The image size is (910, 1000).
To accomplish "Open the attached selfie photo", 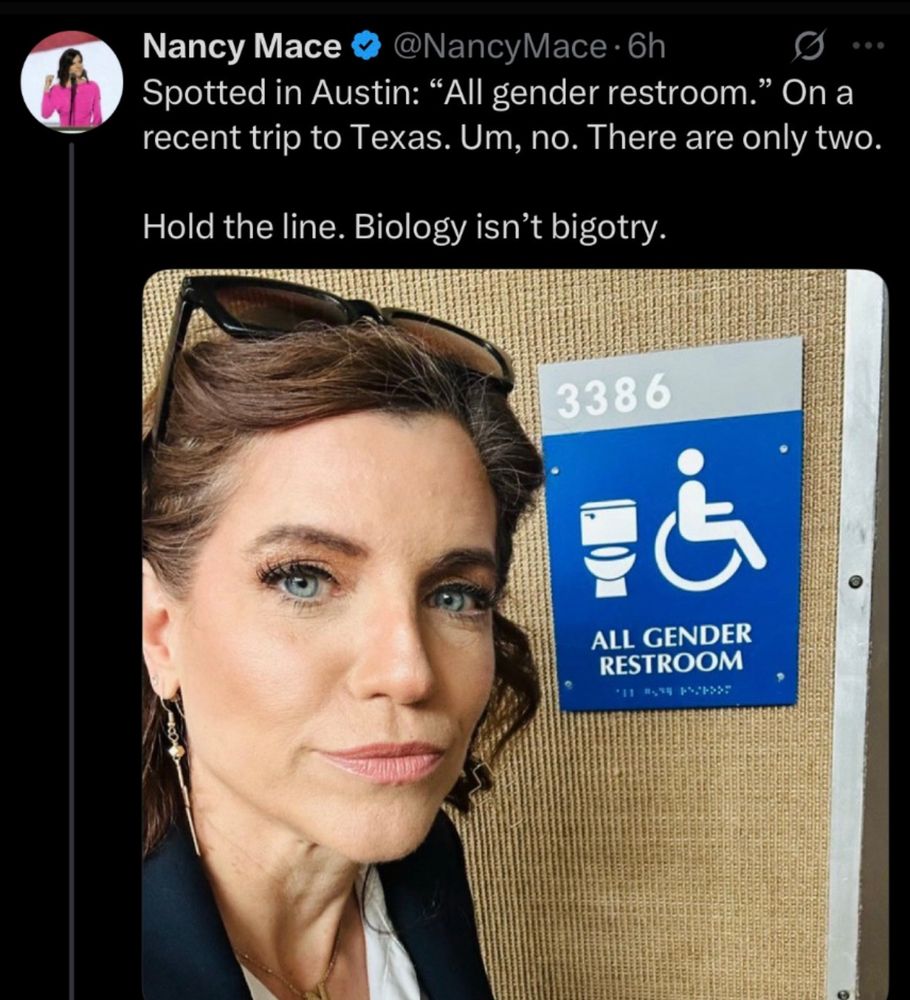I will pos(515,635).
